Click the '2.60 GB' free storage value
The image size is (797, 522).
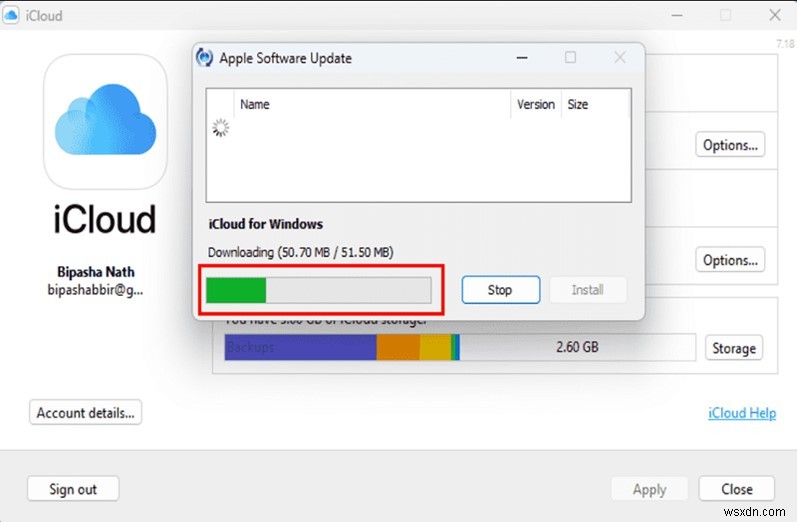[577, 347]
